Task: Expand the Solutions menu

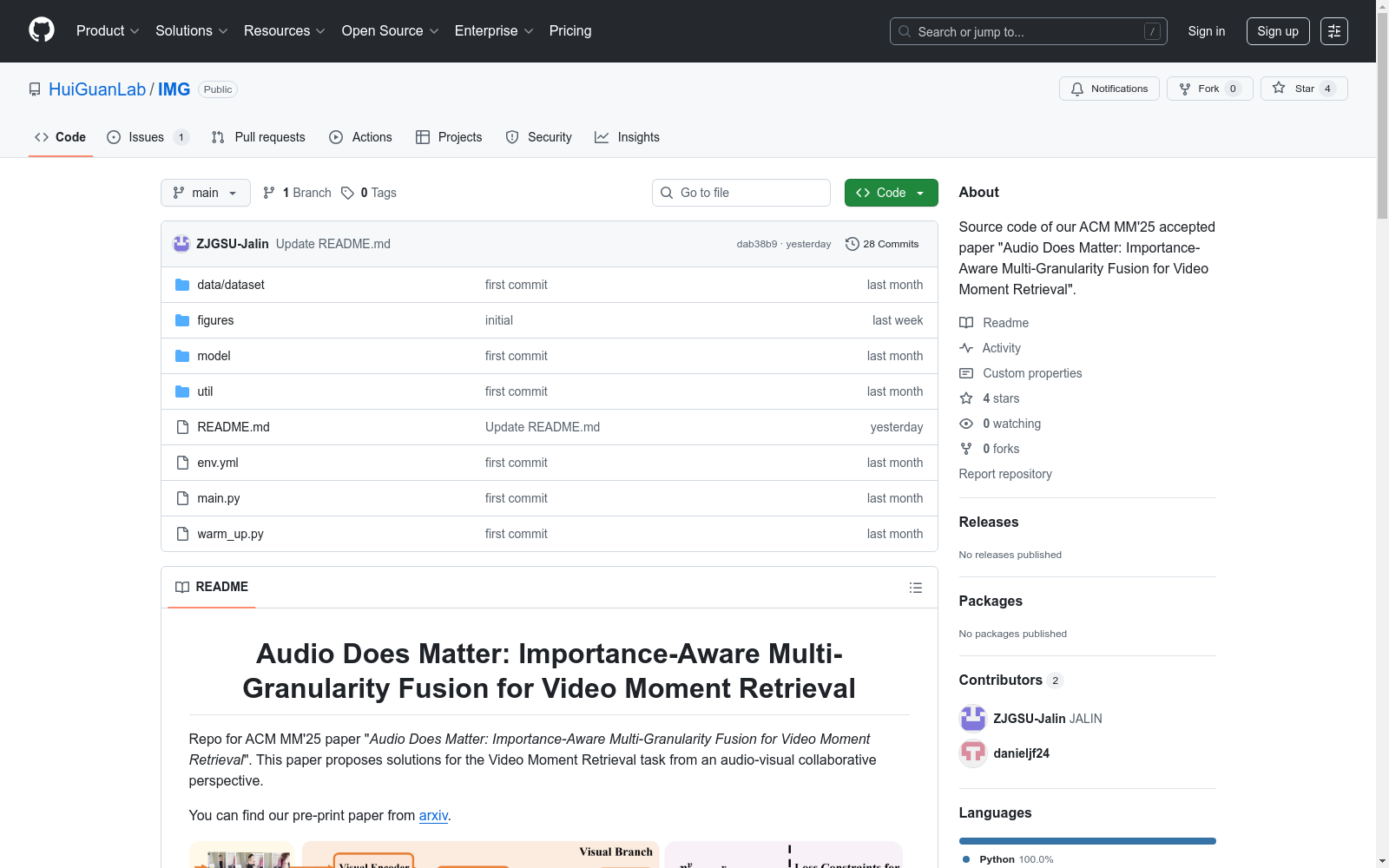Action: click(x=192, y=31)
